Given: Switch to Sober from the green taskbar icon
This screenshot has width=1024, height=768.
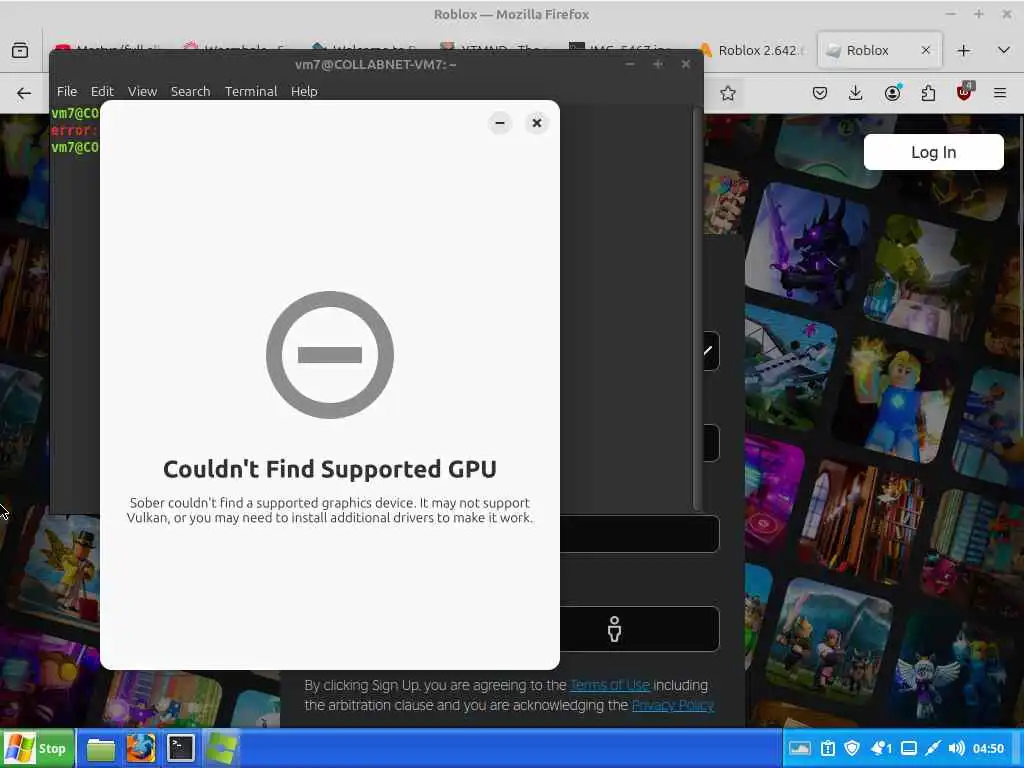Looking at the screenshot, I should (x=221, y=749).
